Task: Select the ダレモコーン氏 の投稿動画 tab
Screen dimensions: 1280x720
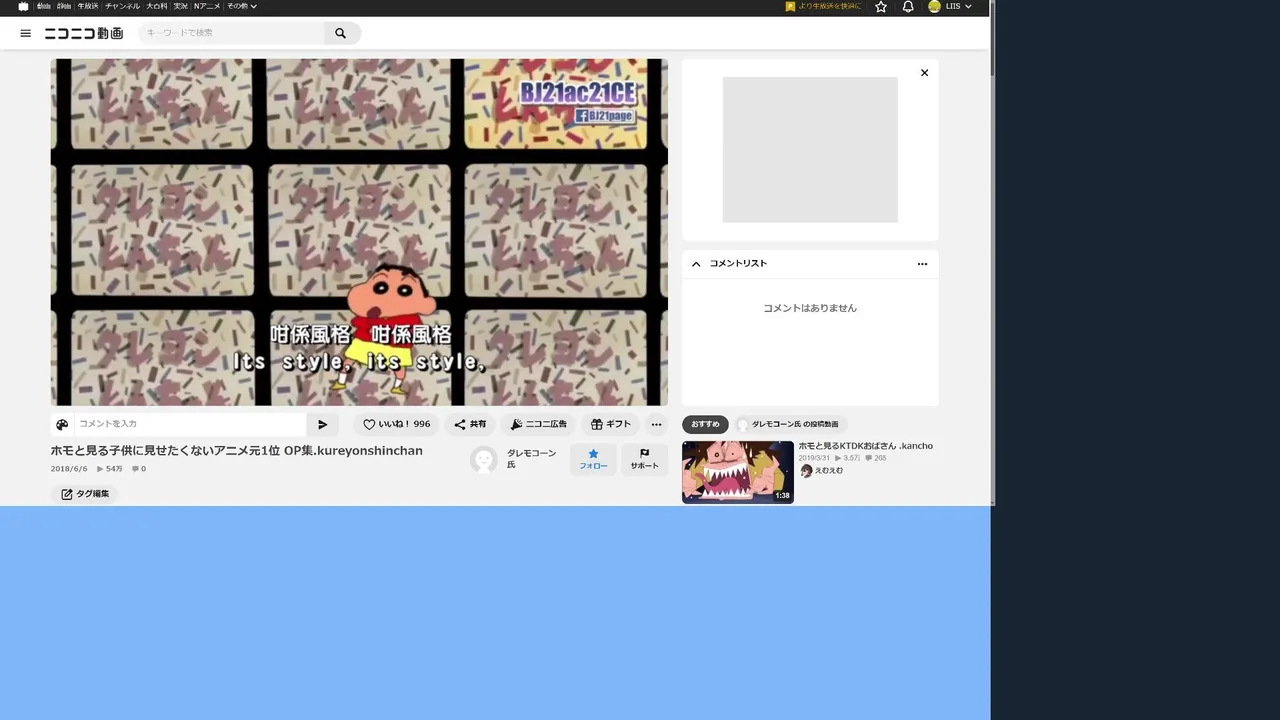Action: click(x=790, y=424)
